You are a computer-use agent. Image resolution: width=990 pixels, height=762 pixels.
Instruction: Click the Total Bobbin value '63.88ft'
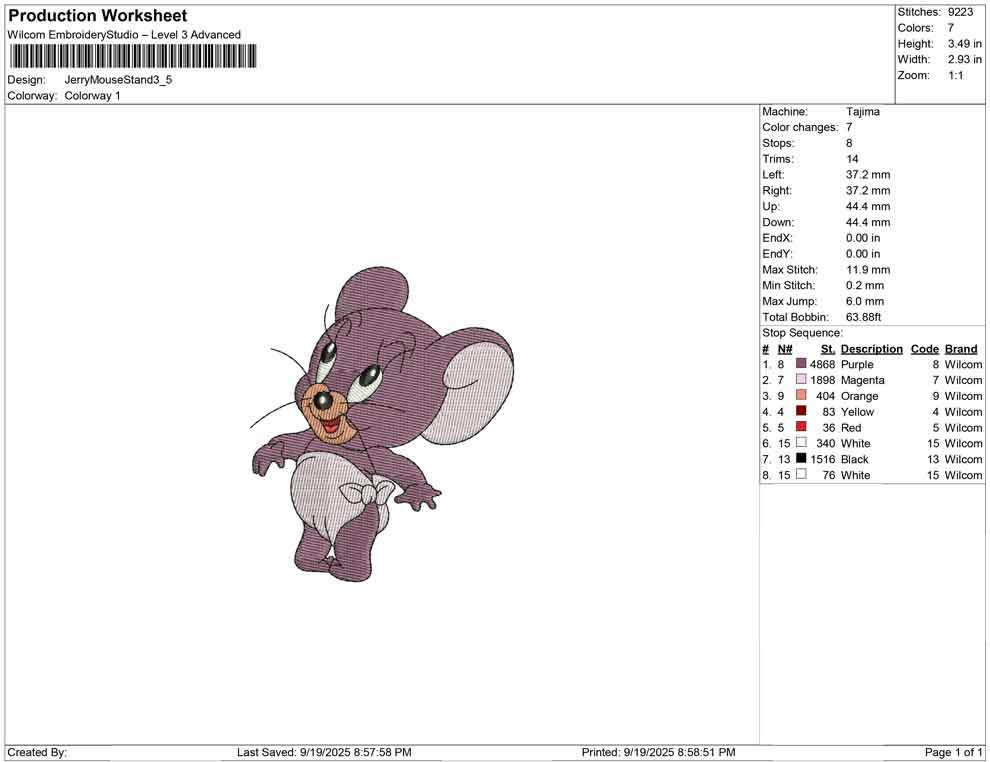[x=863, y=316]
